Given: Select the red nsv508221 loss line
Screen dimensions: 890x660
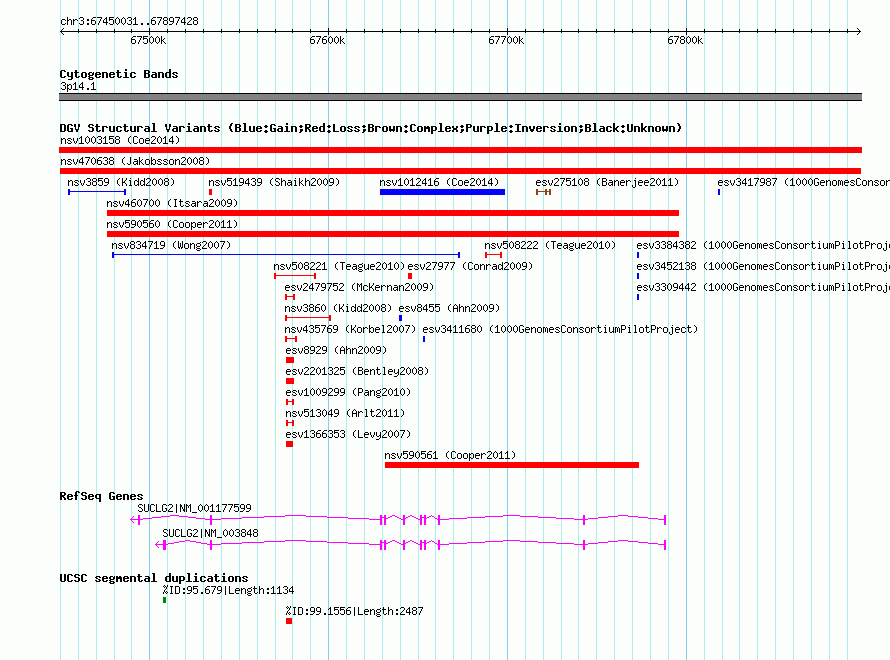Looking at the screenshot, I should (295, 276).
